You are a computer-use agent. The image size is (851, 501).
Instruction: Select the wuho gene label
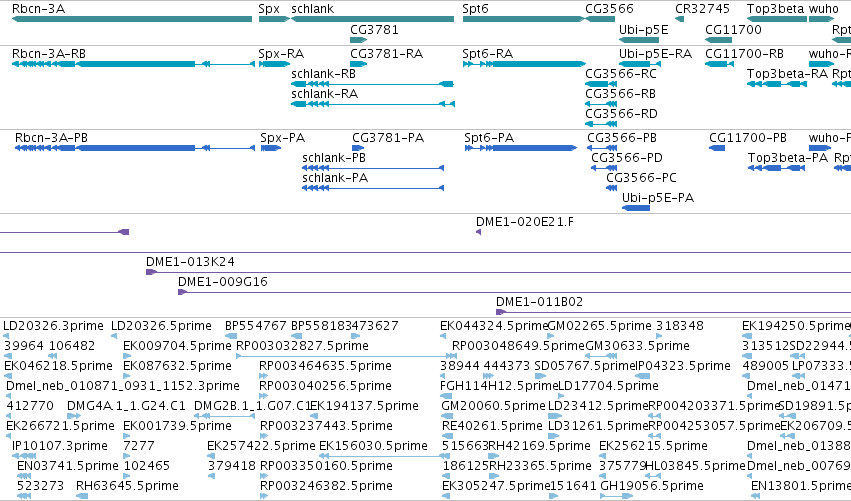823,9
